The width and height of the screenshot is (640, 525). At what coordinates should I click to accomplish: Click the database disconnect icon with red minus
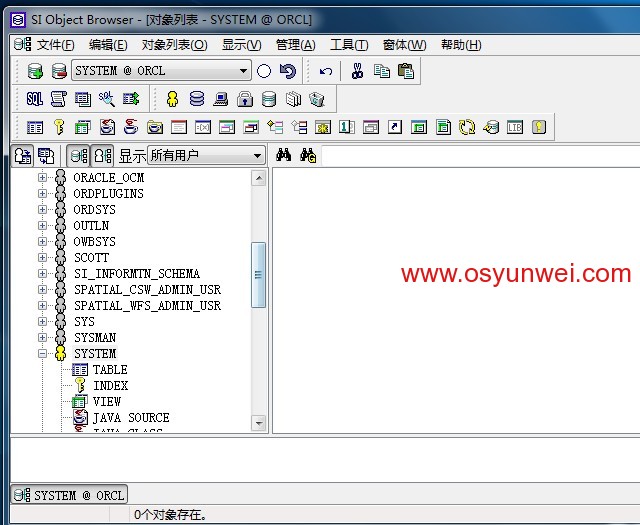[59, 71]
